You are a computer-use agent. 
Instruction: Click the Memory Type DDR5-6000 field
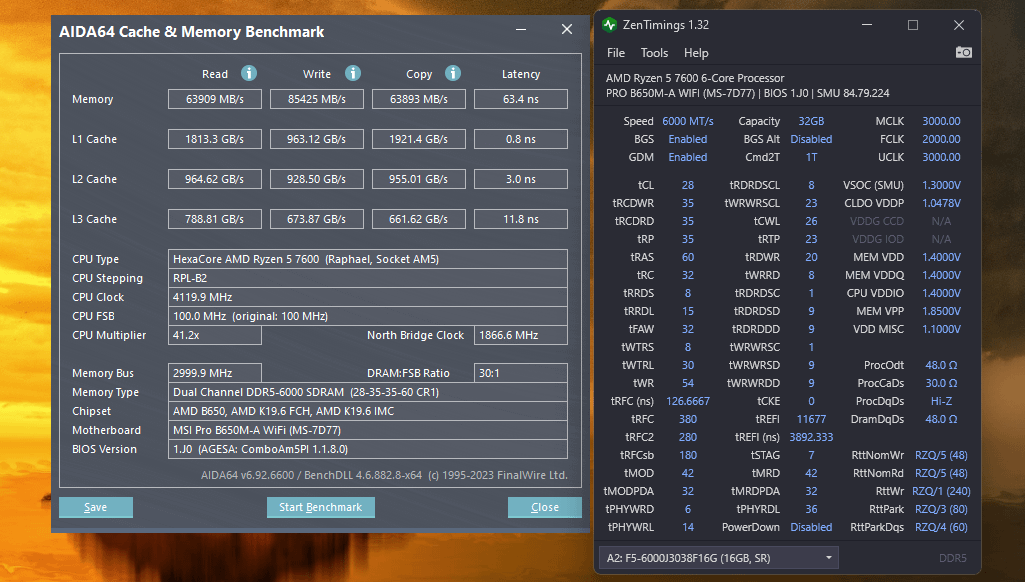(367, 392)
